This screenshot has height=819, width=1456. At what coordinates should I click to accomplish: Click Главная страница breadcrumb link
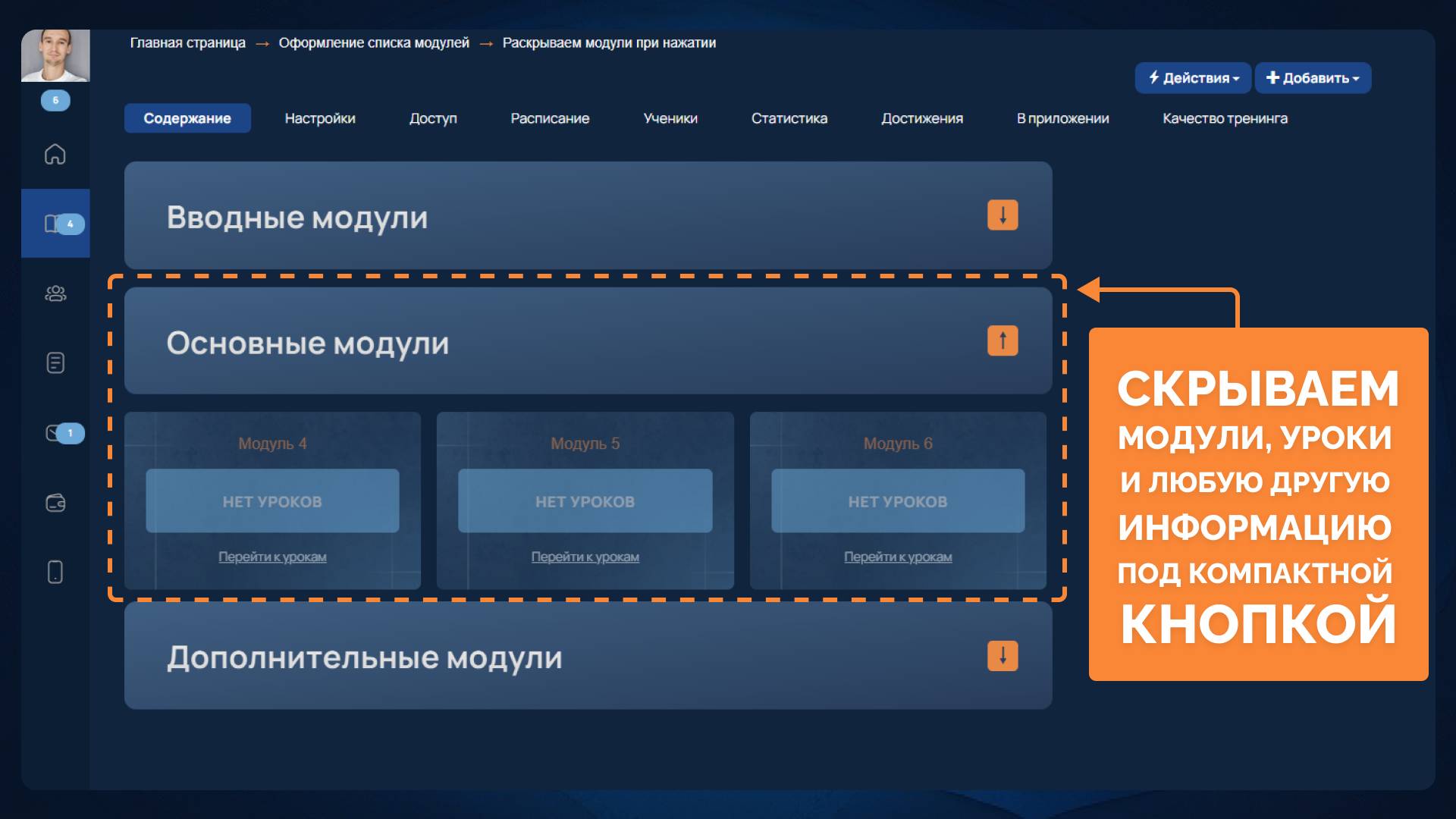click(x=187, y=43)
